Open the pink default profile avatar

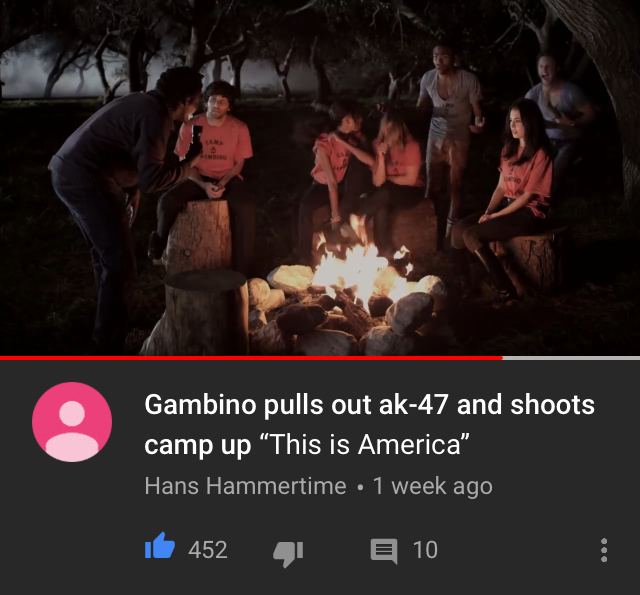[x=72, y=422]
